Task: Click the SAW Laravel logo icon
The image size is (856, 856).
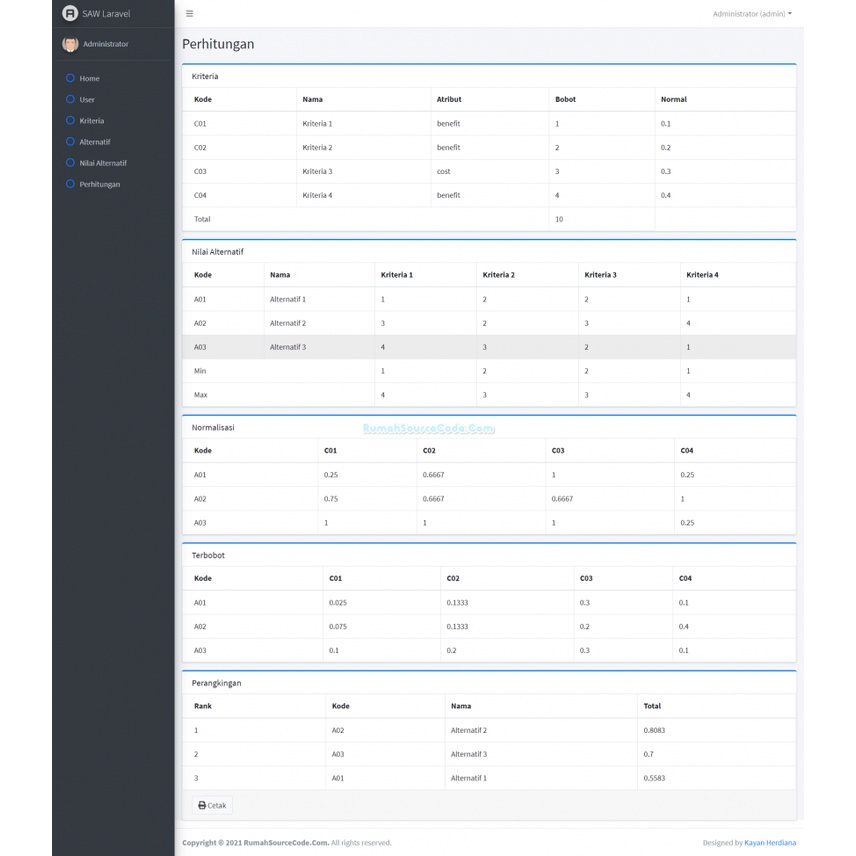Action: point(70,13)
